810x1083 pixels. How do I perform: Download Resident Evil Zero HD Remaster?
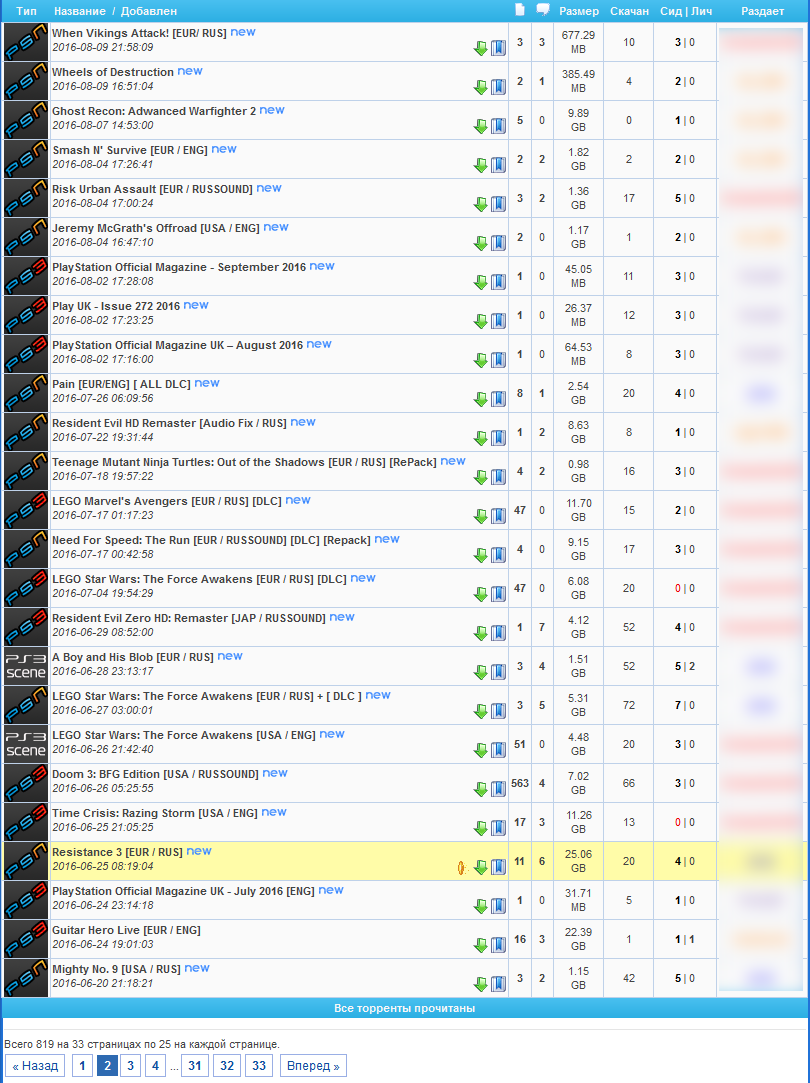[481, 633]
